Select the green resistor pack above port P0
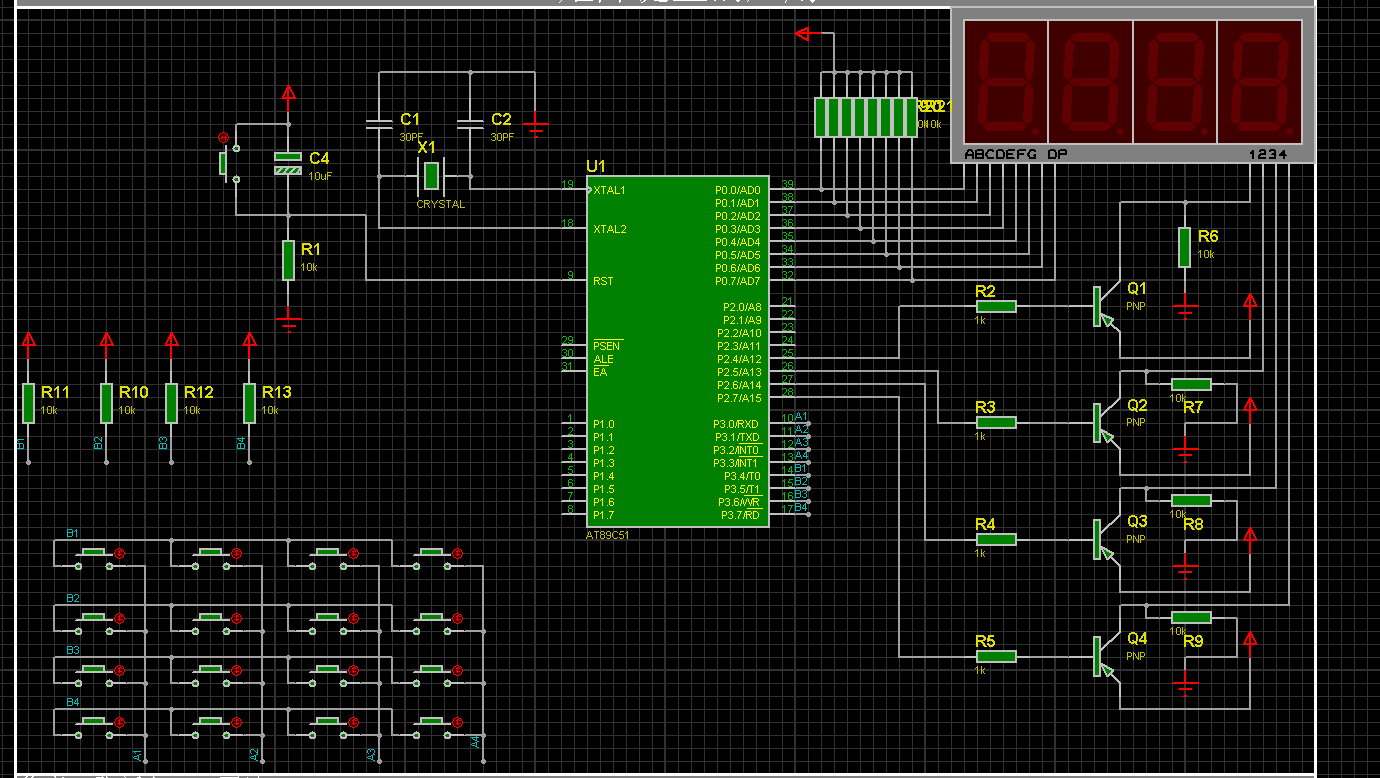1380x778 pixels. click(x=865, y=117)
